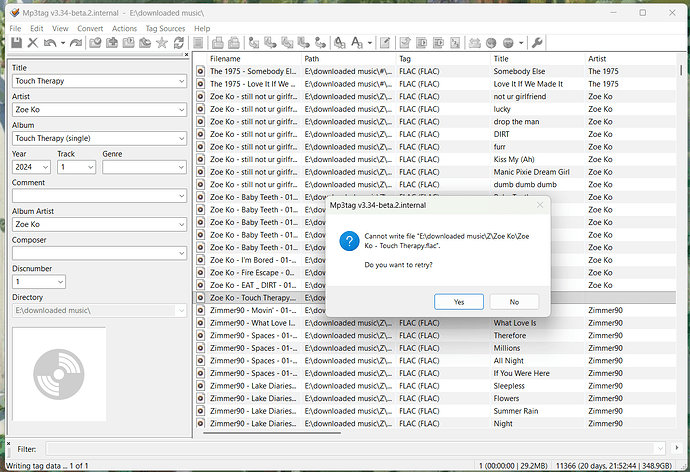The image size is (690, 472).
Task: Expand the Album Artist dropdown
Action: click(181, 224)
